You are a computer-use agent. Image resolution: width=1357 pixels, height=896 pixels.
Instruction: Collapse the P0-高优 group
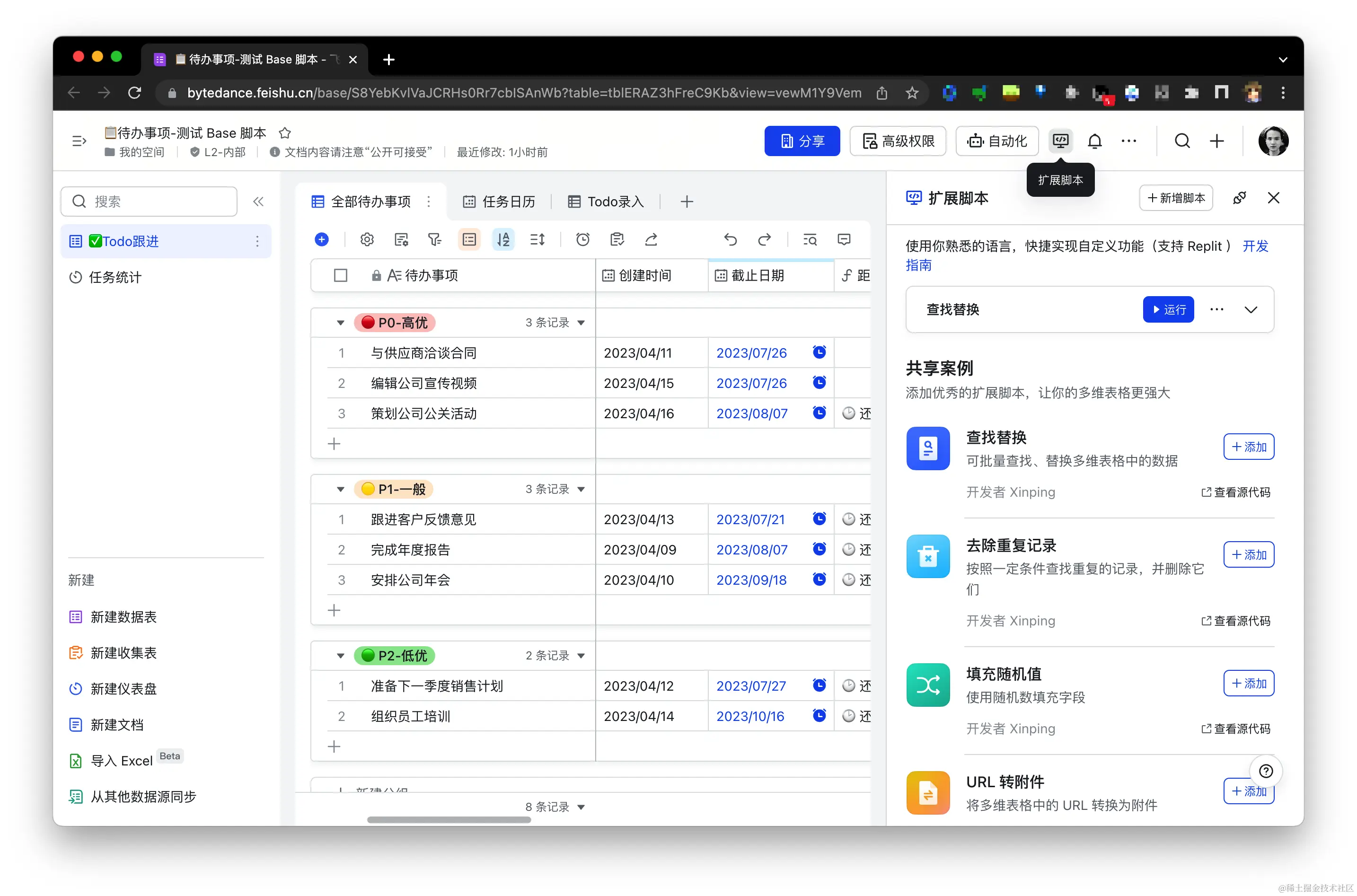(341, 323)
